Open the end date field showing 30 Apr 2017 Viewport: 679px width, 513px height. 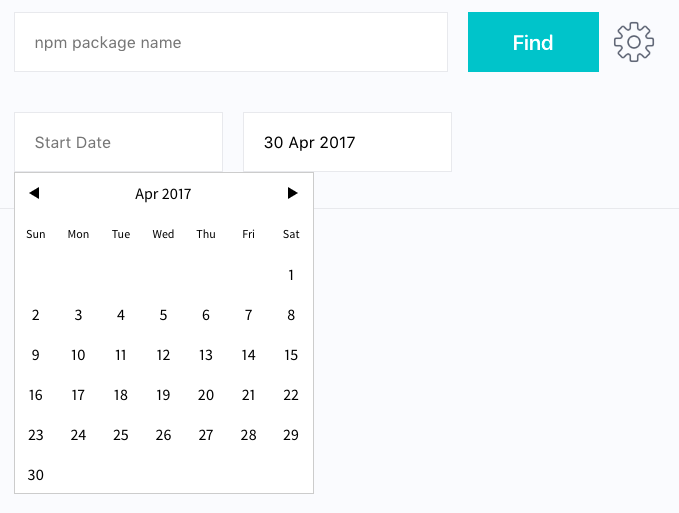click(347, 142)
